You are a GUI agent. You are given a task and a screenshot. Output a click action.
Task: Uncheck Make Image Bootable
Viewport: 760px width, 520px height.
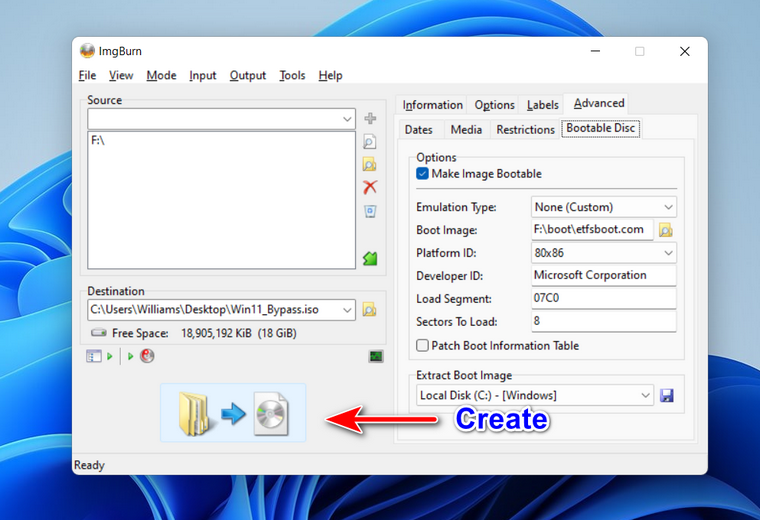point(422,173)
